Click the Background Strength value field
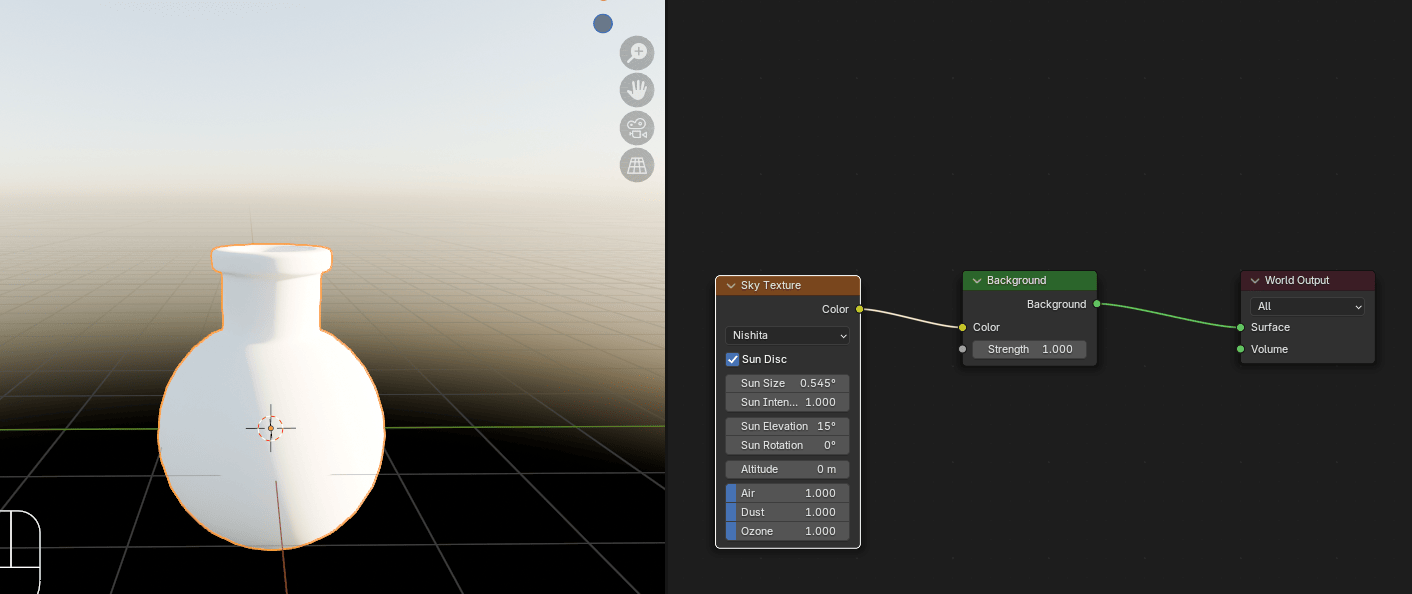 [x=1029, y=350]
